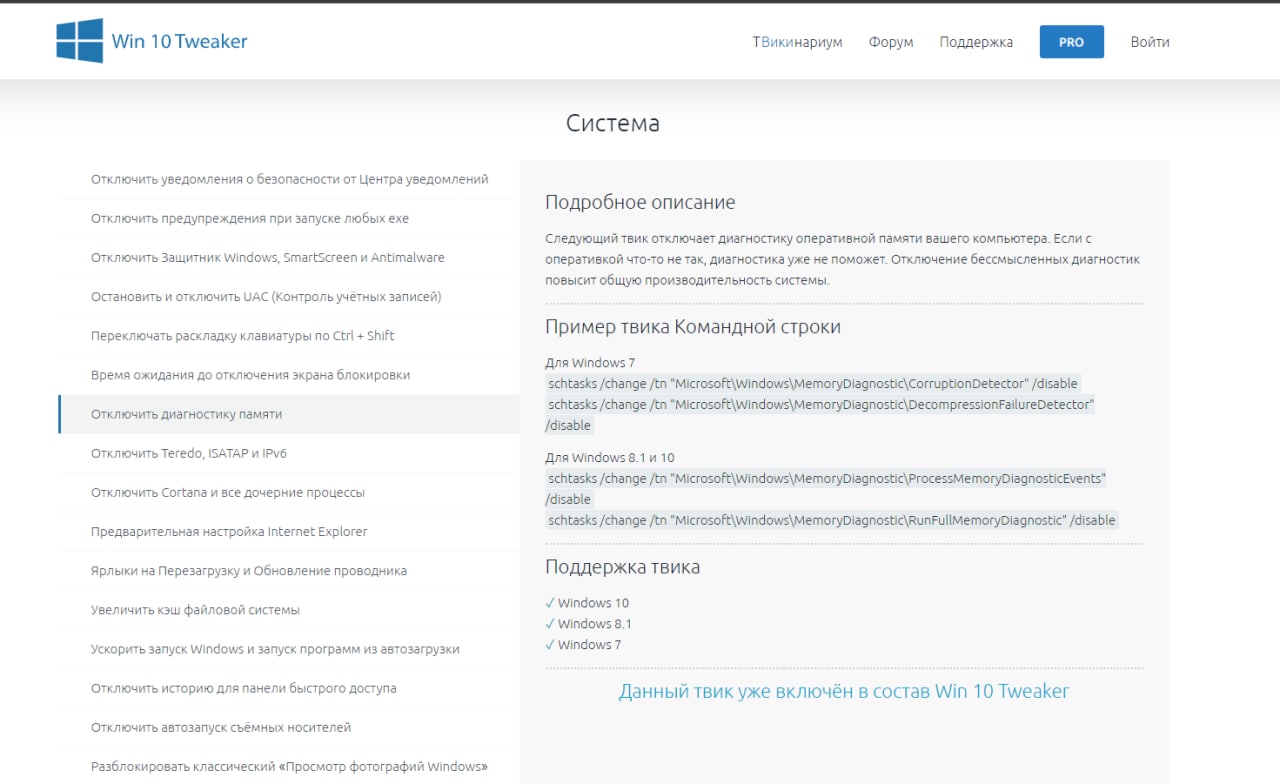The width and height of the screenshot is (1280, 784).
Task: Open Переключать раскладку клавиатуры по Ctrl + Shift
Action: (289, 336)
